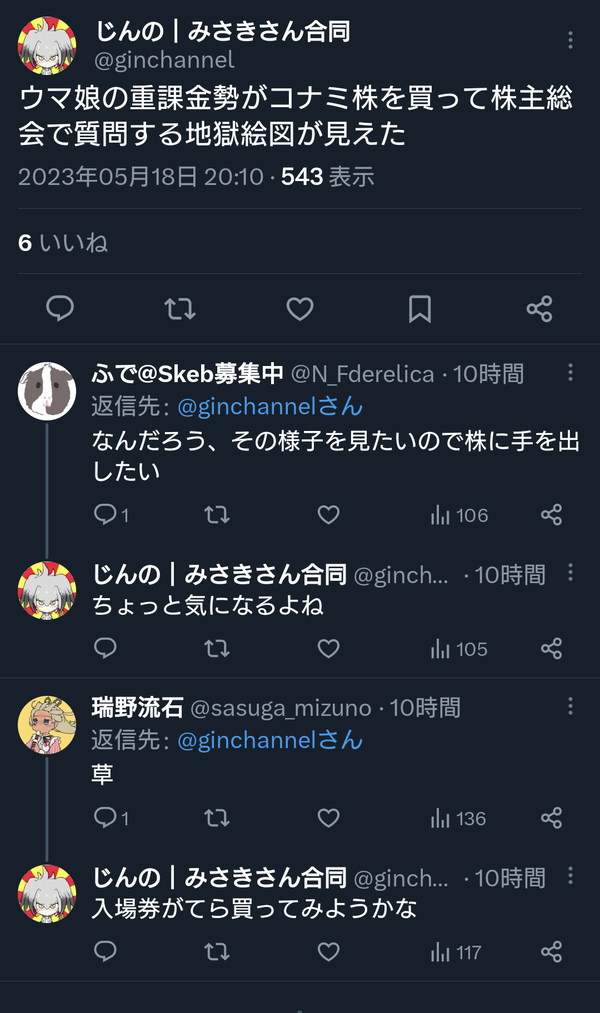The width and height of the screenshot is (600, 1013).
Task: Bookmark the main tweet
Action: 420,309
